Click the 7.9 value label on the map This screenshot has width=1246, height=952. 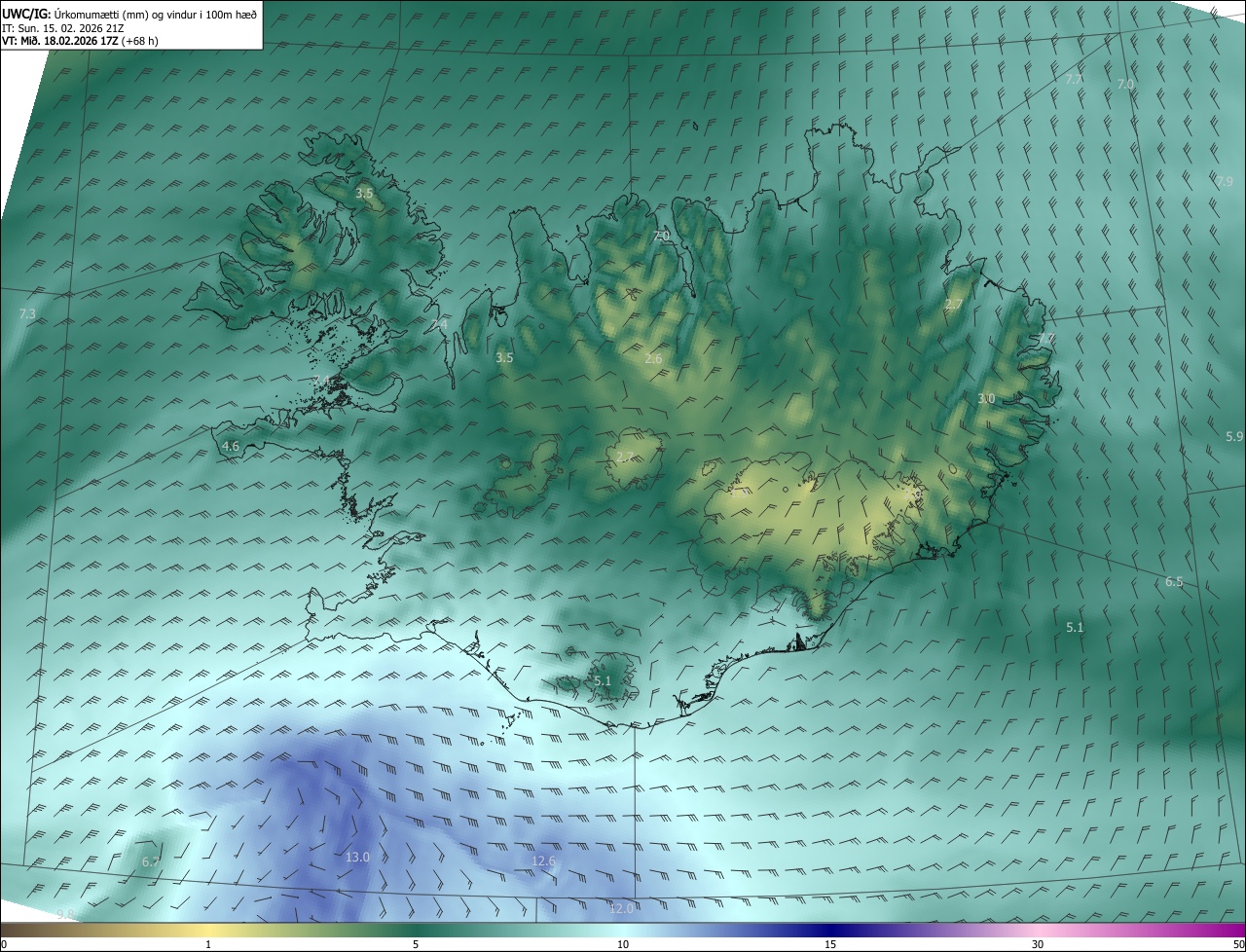tap(1225, 181)
